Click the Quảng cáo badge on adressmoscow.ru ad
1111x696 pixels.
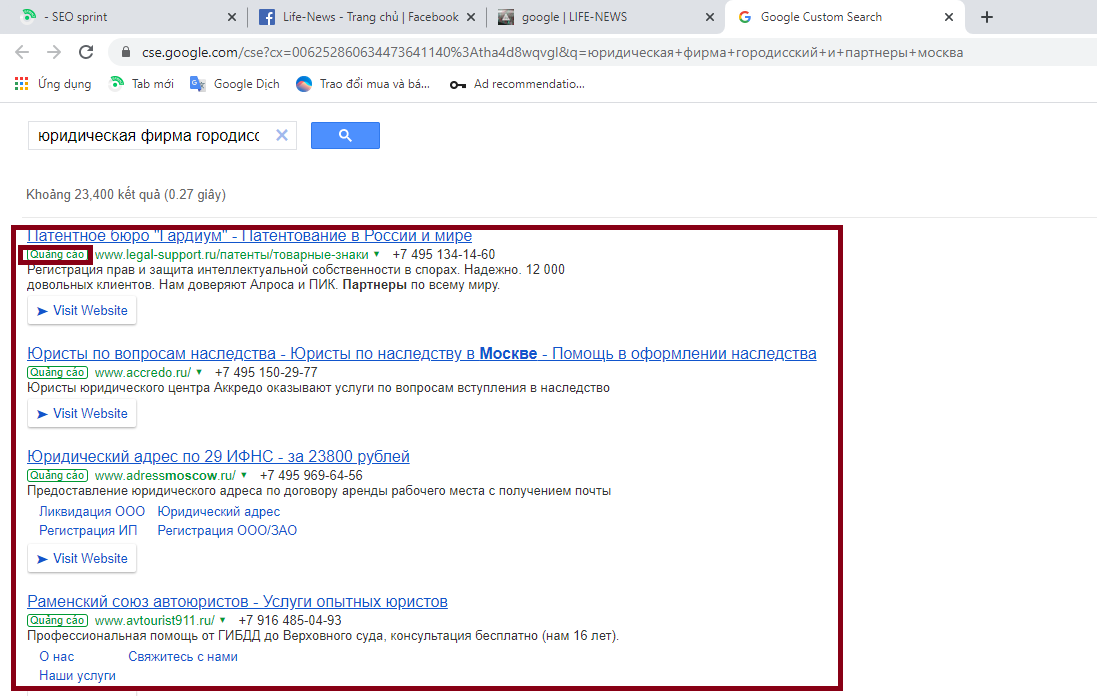pos(57,476)
